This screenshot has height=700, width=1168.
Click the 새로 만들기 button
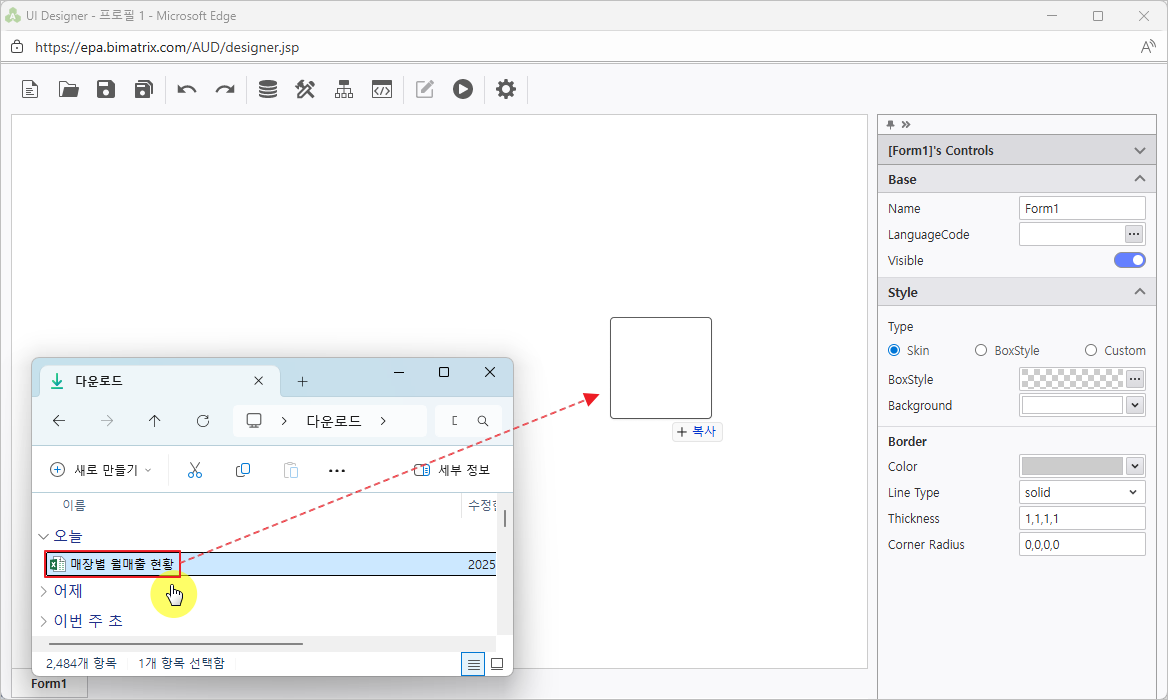pyautogui.click(x=101, y=470)
